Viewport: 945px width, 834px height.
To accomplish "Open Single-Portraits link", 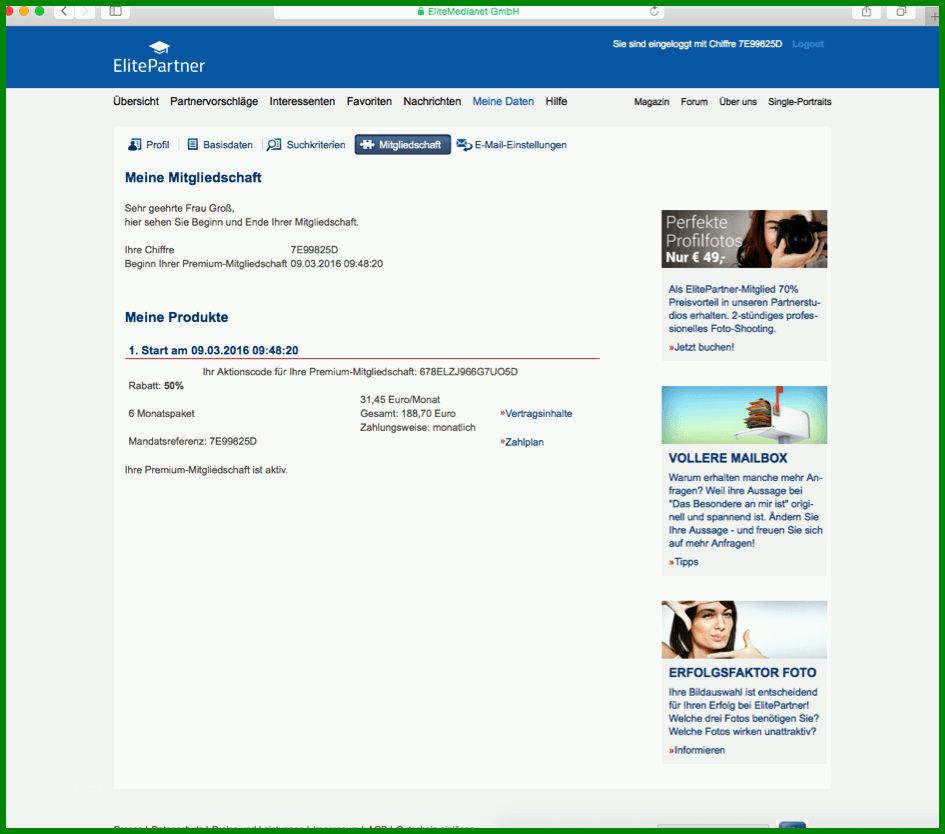I will coord(800,102).
